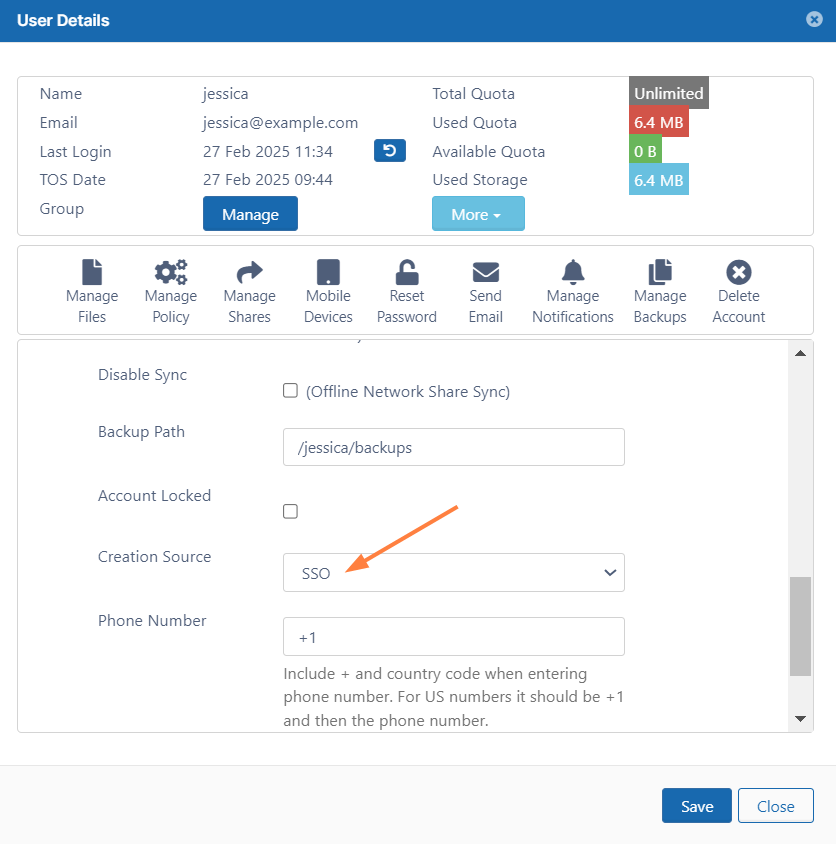836x844 pixels.
Task: Click into the Phone Number field
Action: coord(454,636)
